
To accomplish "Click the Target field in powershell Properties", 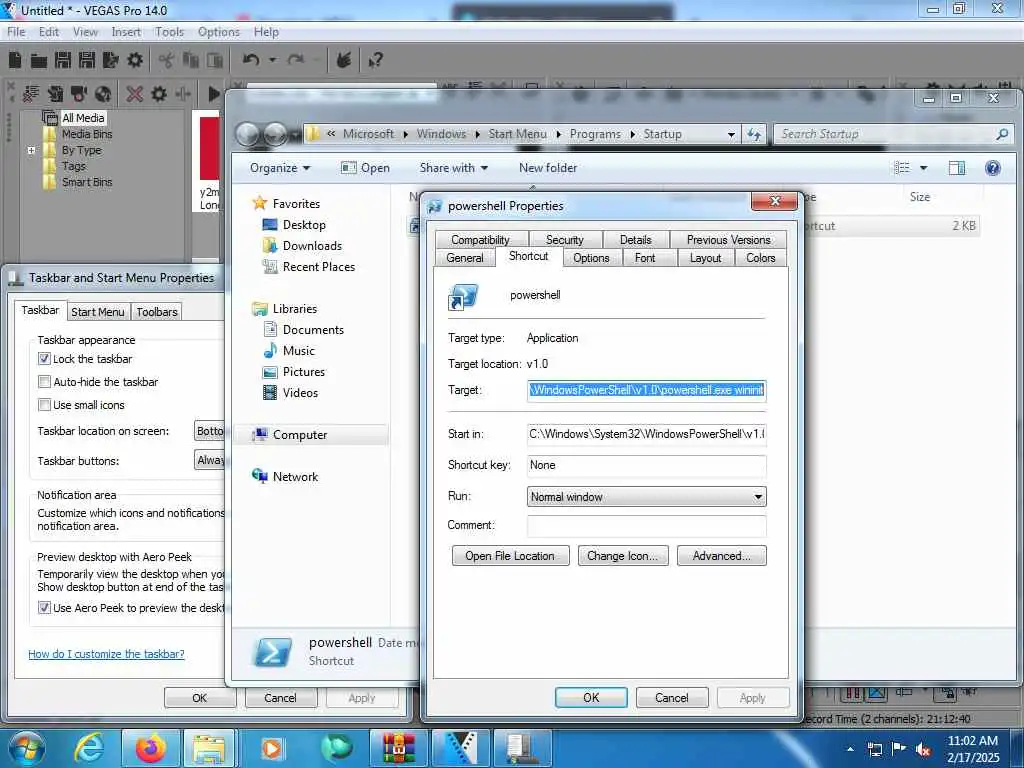I will point(647,391).
